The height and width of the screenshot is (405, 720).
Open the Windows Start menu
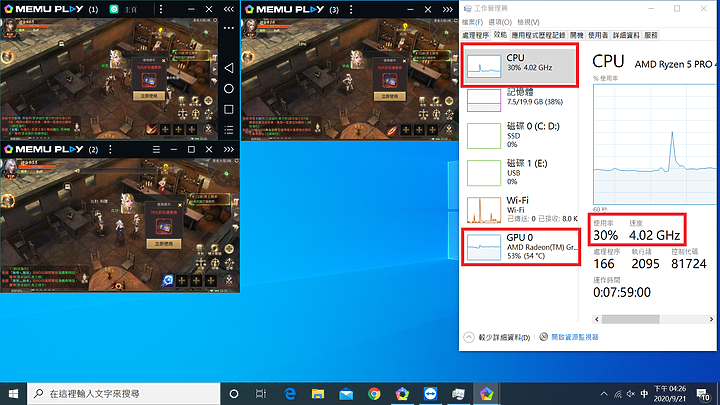tap(13, 394)
